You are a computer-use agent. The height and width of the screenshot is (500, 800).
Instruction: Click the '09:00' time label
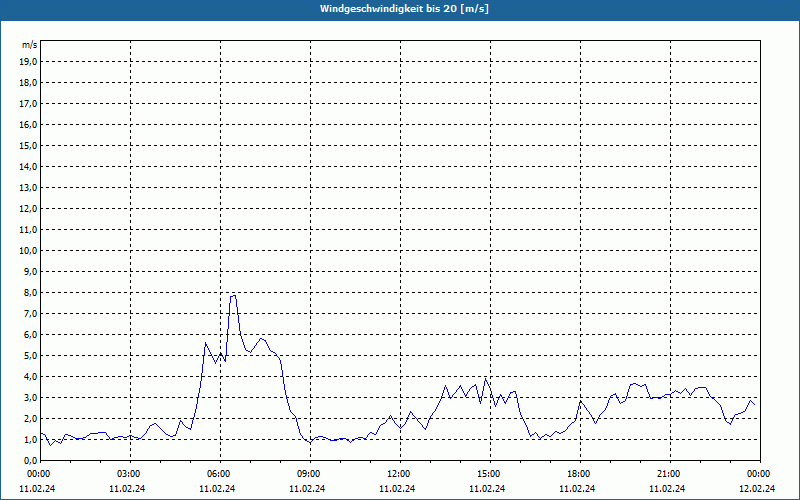click(x=310, y=474)
